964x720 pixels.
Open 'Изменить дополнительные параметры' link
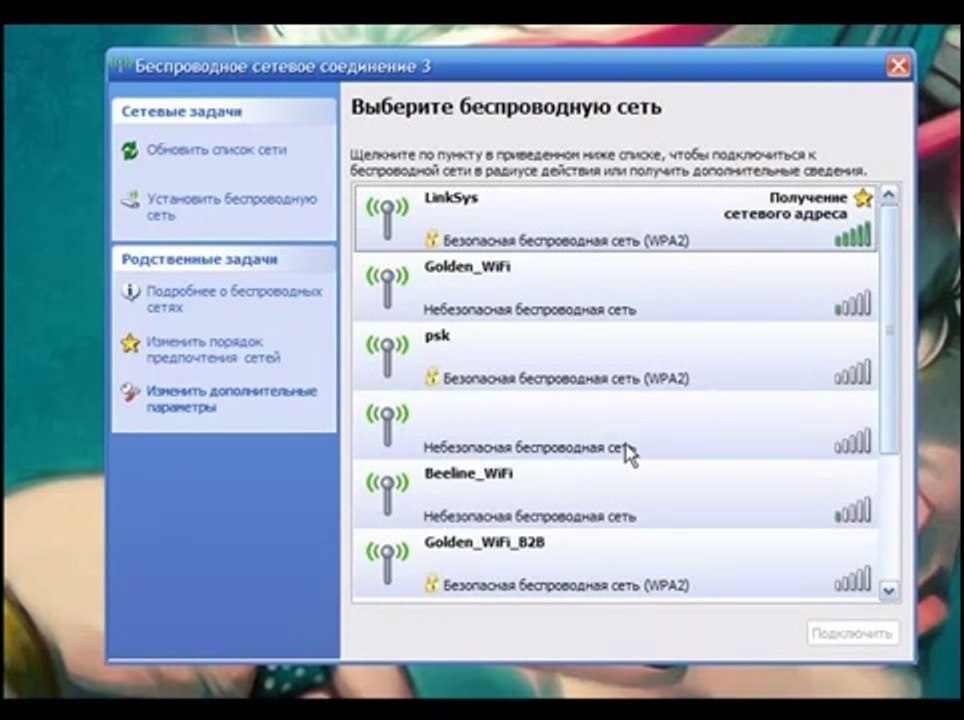[x=232, y=400]
